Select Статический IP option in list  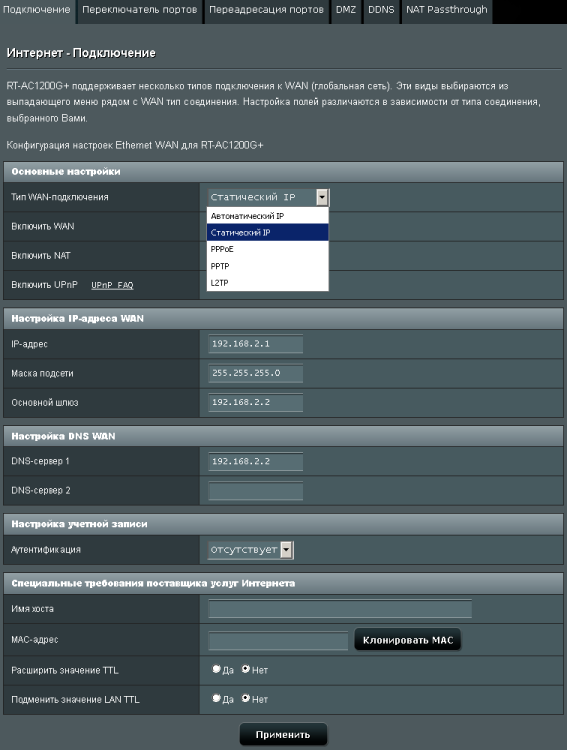267,232
